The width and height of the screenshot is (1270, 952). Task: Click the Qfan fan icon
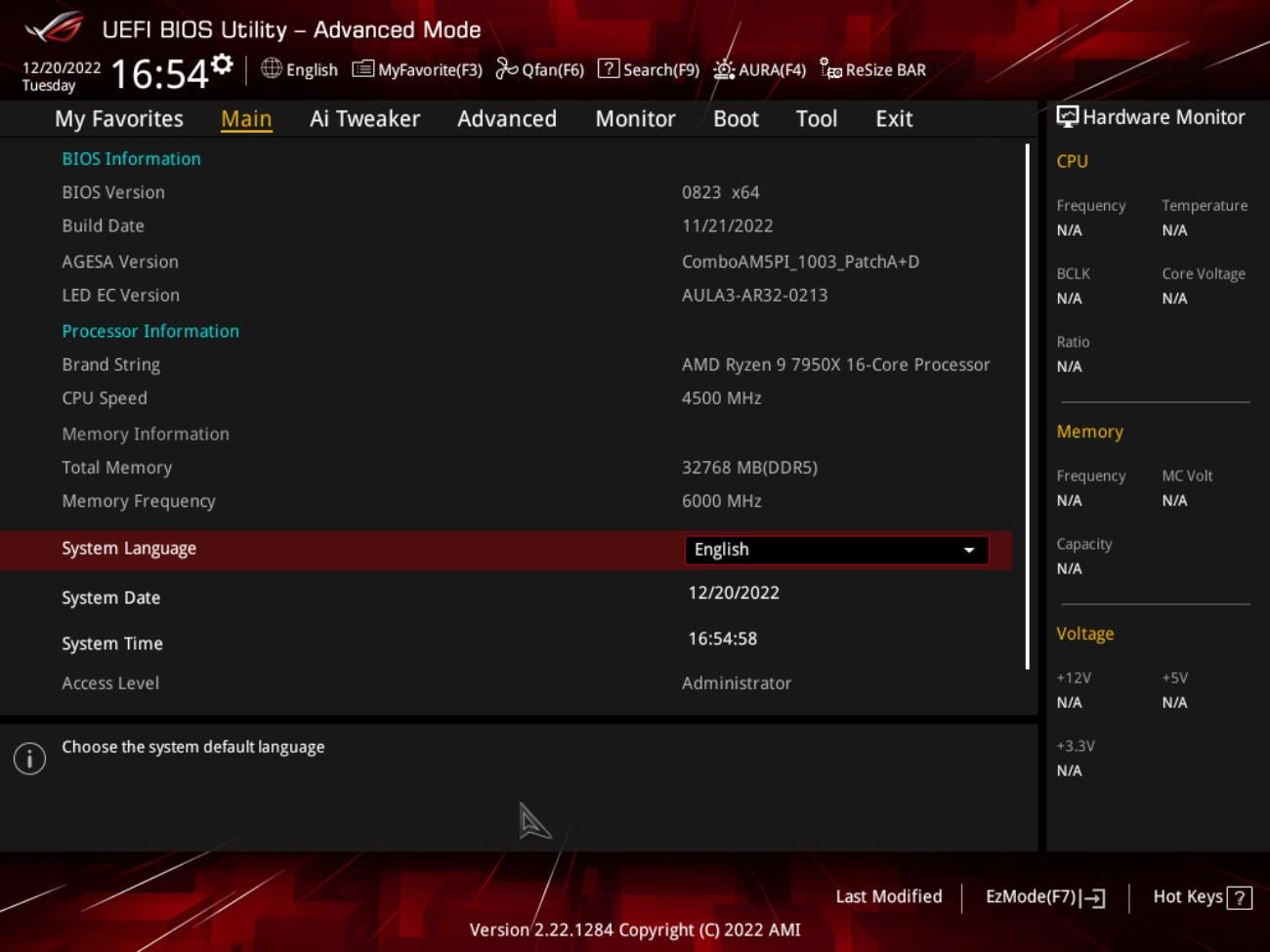pos(506,68)
